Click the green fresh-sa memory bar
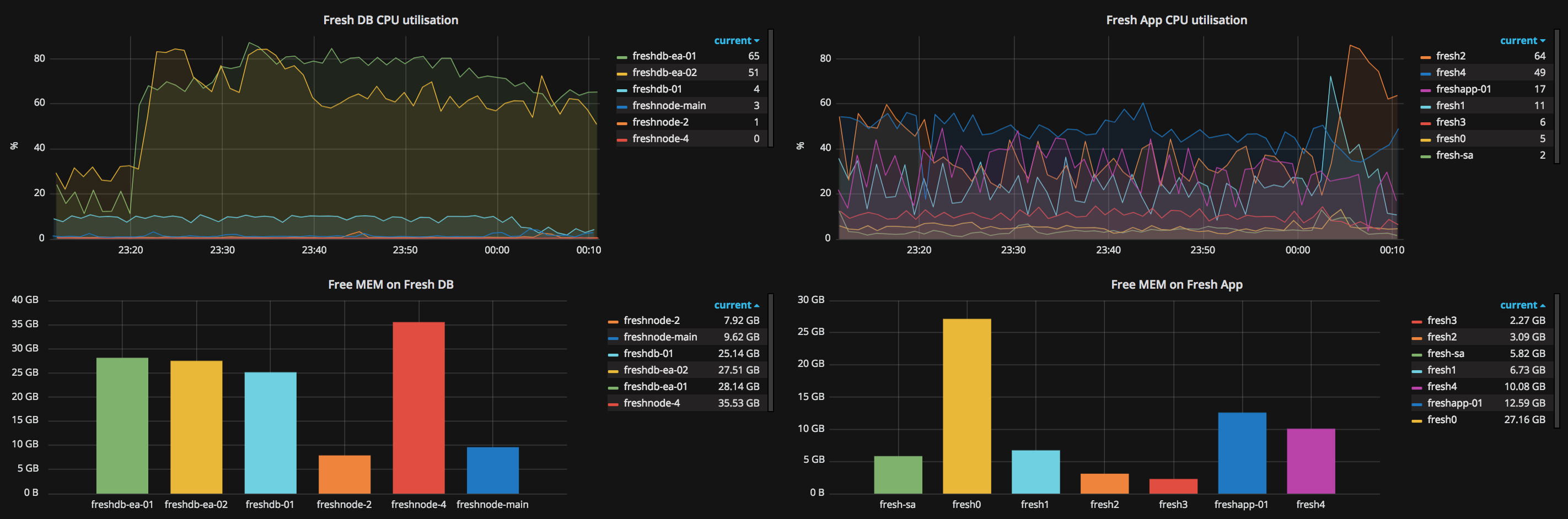This screenshot has width=1568, height=519. (x=898, y=474)
